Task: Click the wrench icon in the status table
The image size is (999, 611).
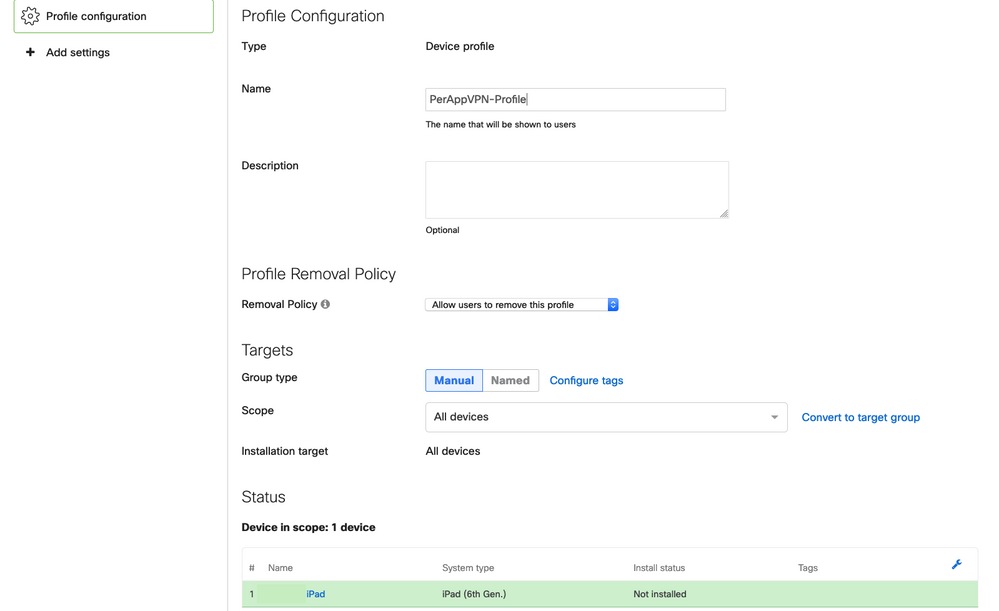Action: click(x=956, y=565)
